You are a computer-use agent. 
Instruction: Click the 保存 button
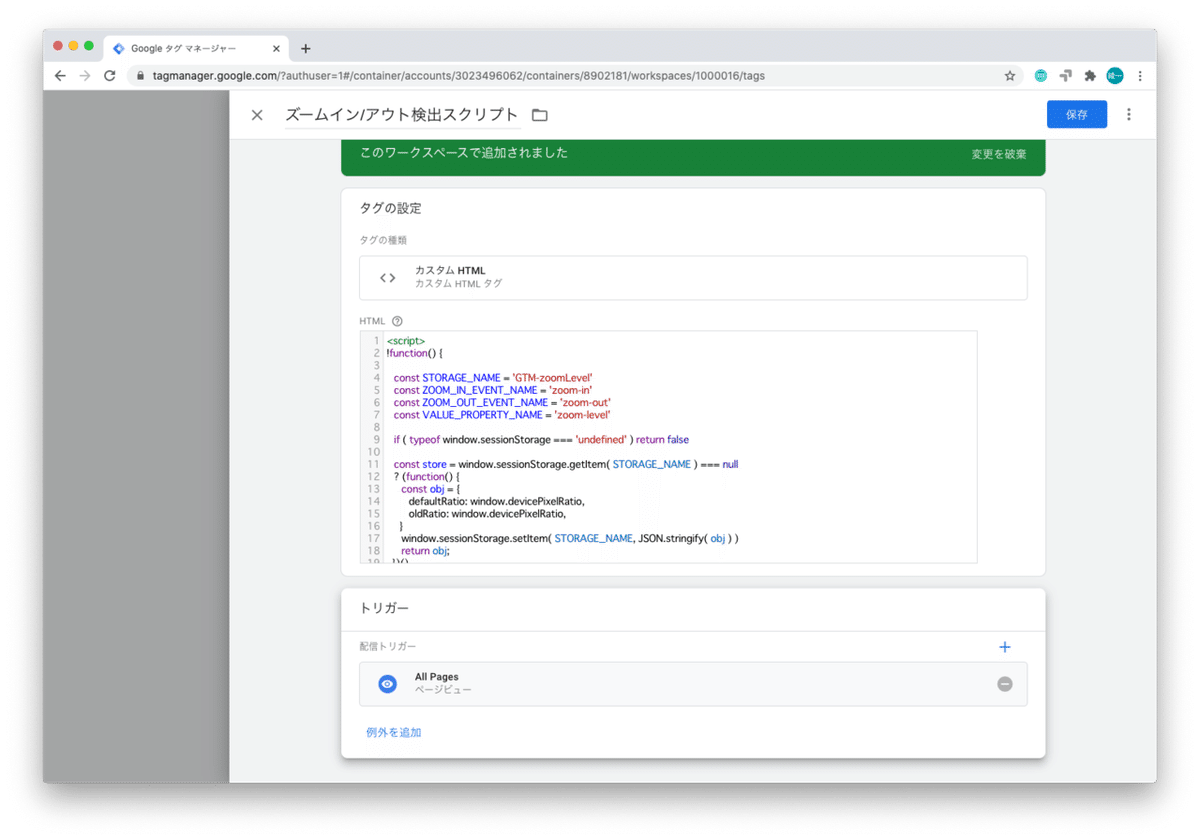[1077, 115]
